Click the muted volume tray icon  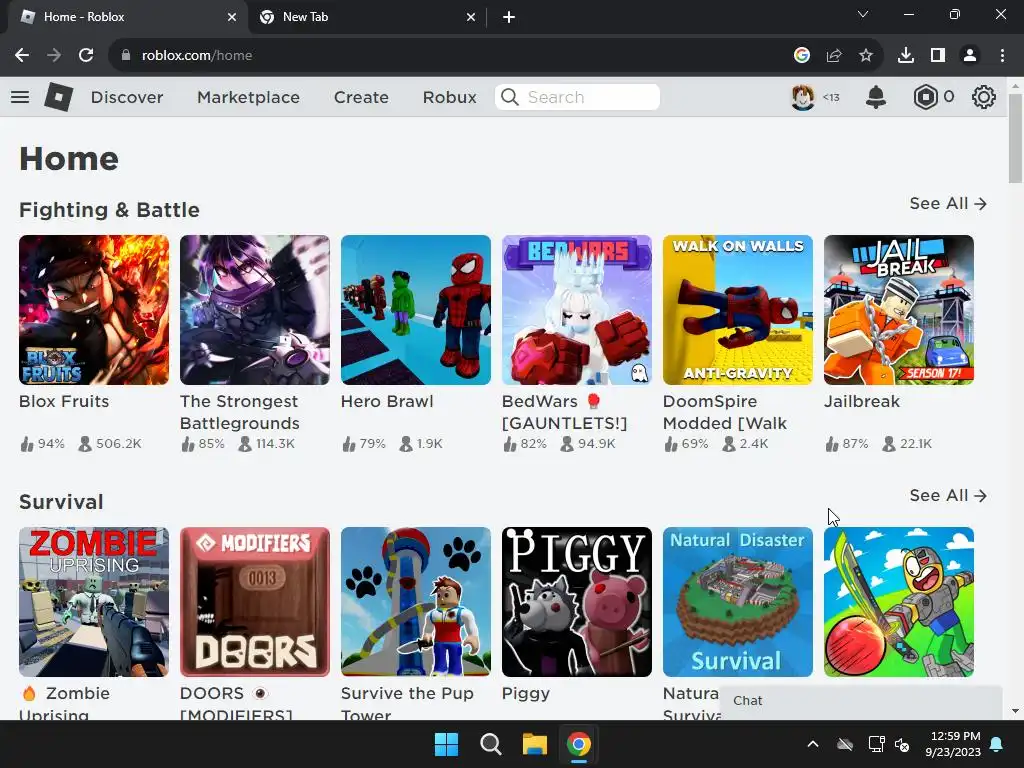coord(903,744)
